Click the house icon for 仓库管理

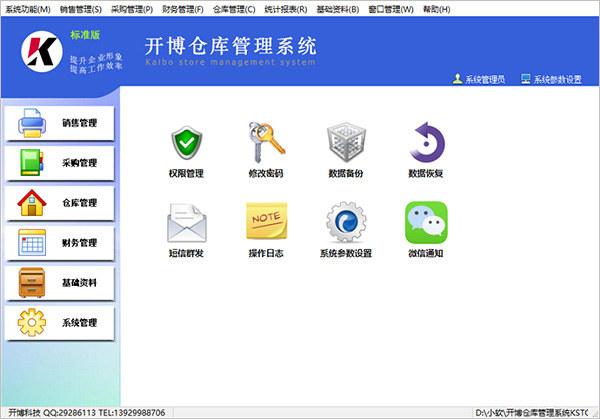32,202
